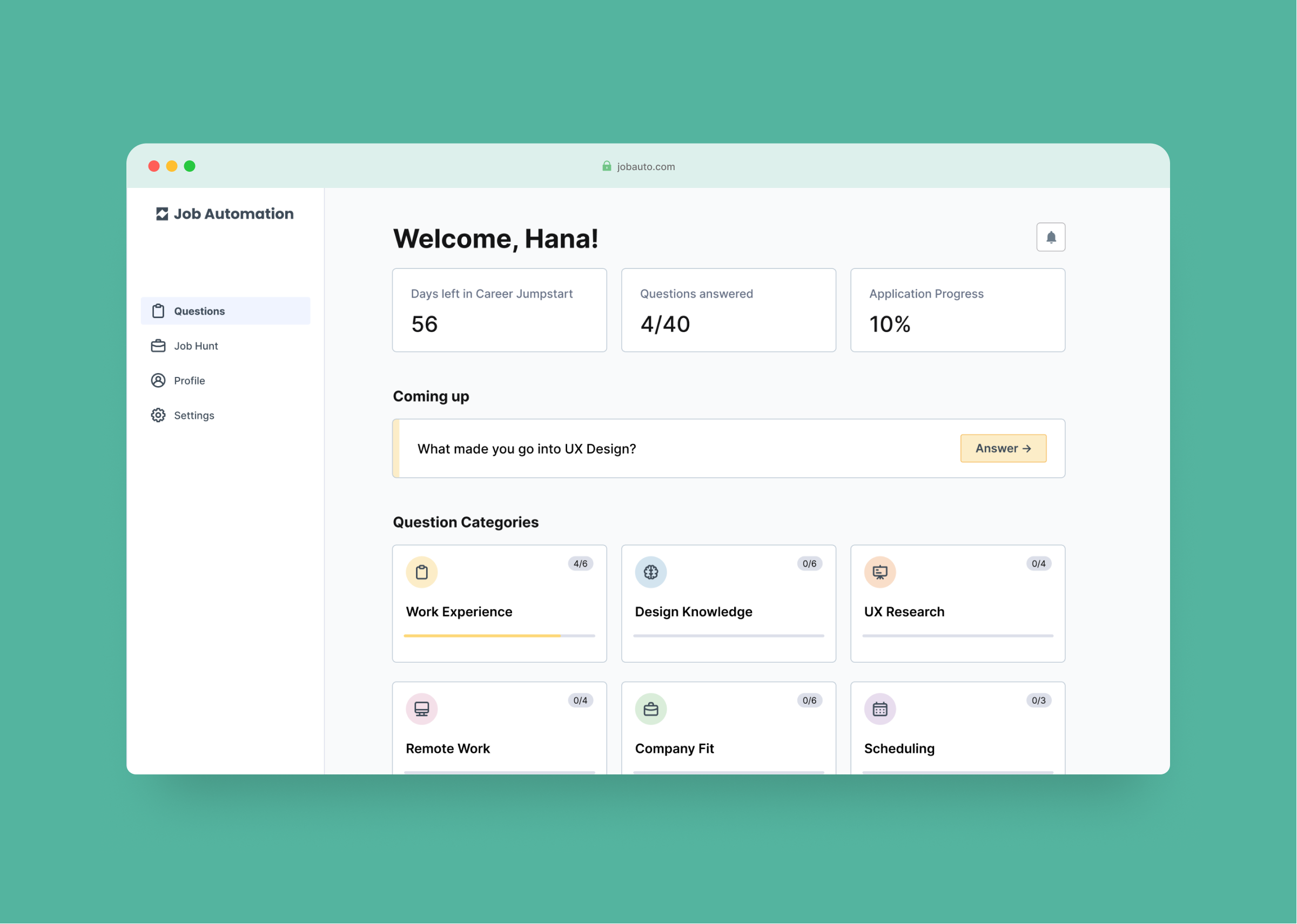Click the Design Knowledge brain icon
Viewport: 1297px width, 924px height.
click(x=650, y=572)
